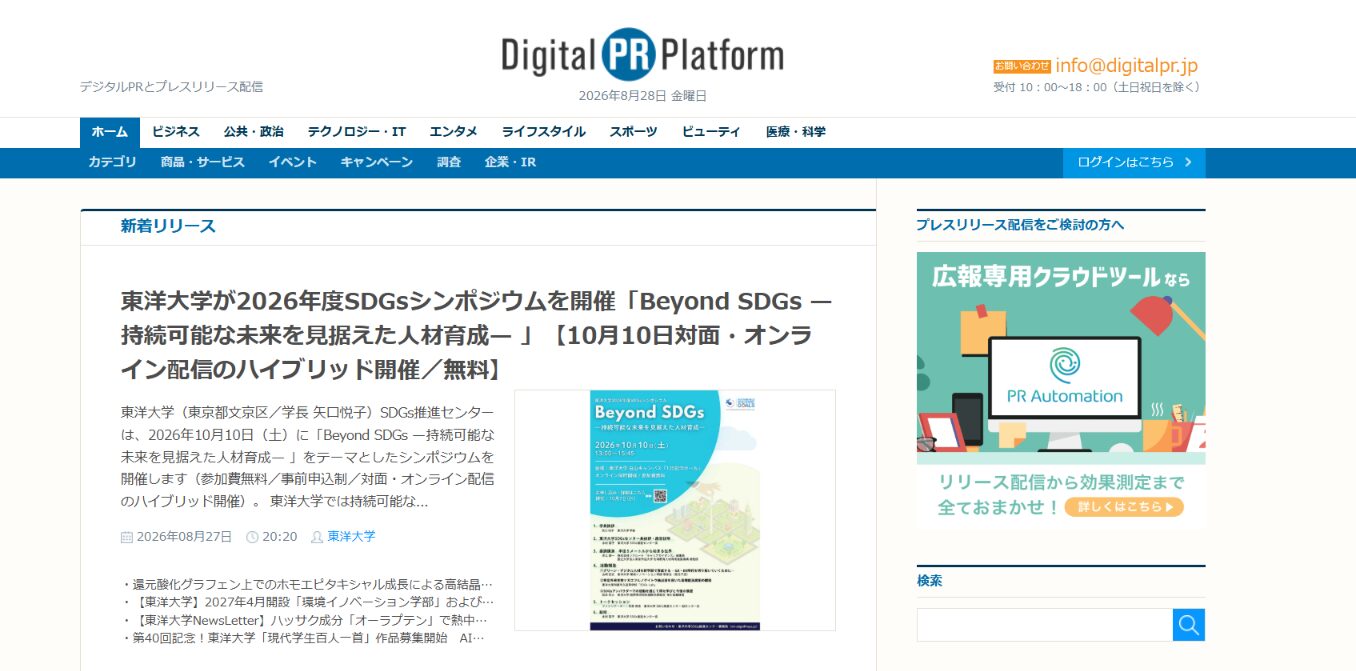Click the 2026年08月27日 publish date text
Image resolution: width=1356 pixels, height=671 pixels.
[184, 537]
